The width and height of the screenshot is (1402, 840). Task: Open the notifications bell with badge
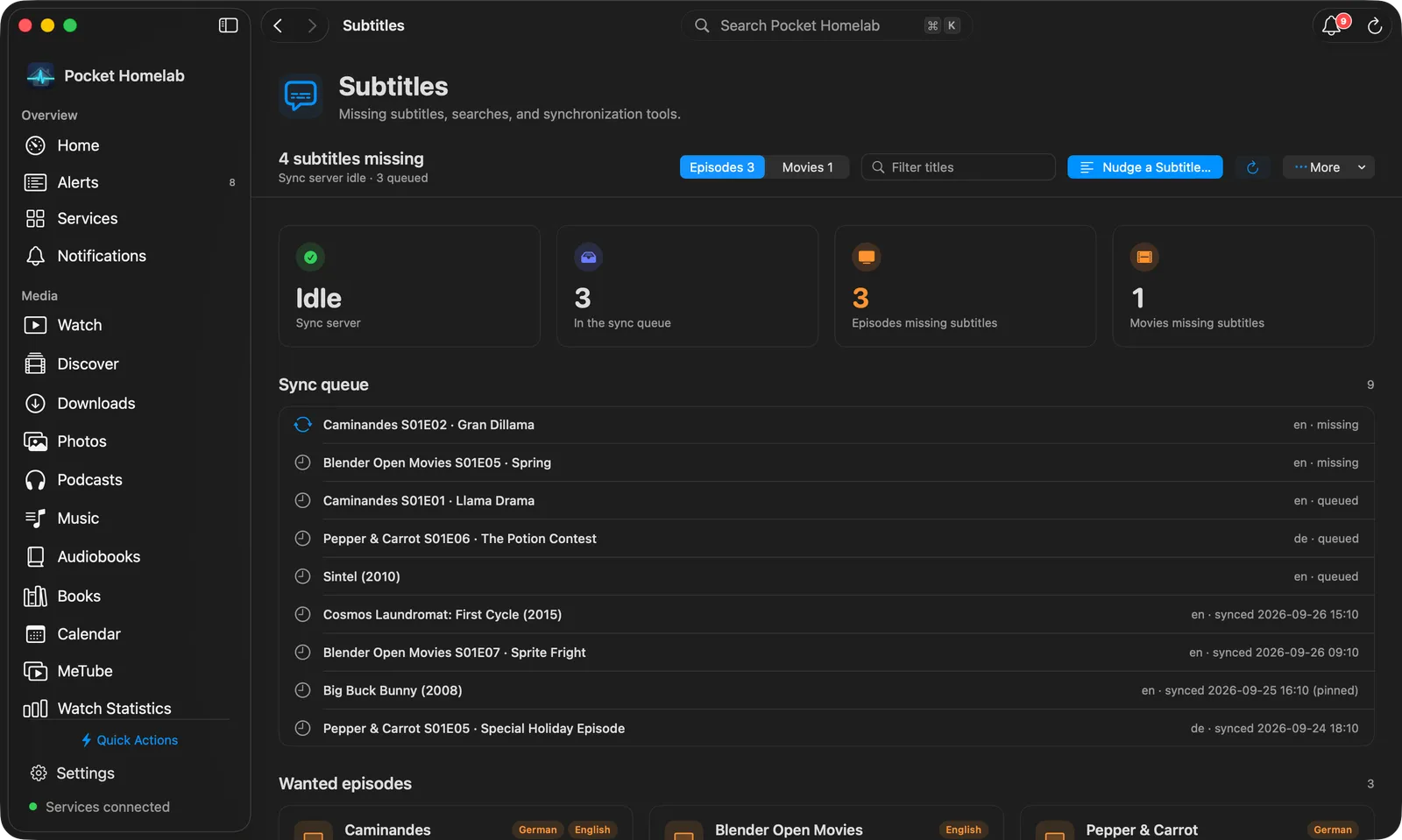click(1333, 25)
